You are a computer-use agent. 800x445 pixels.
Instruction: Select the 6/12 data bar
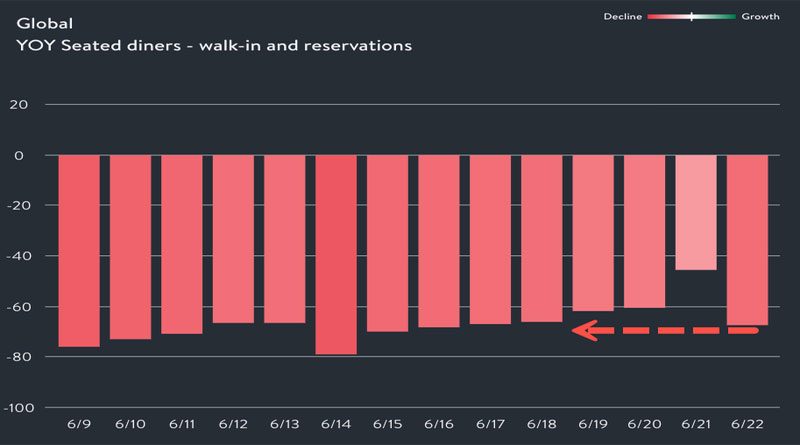click(x=233, y=239)
